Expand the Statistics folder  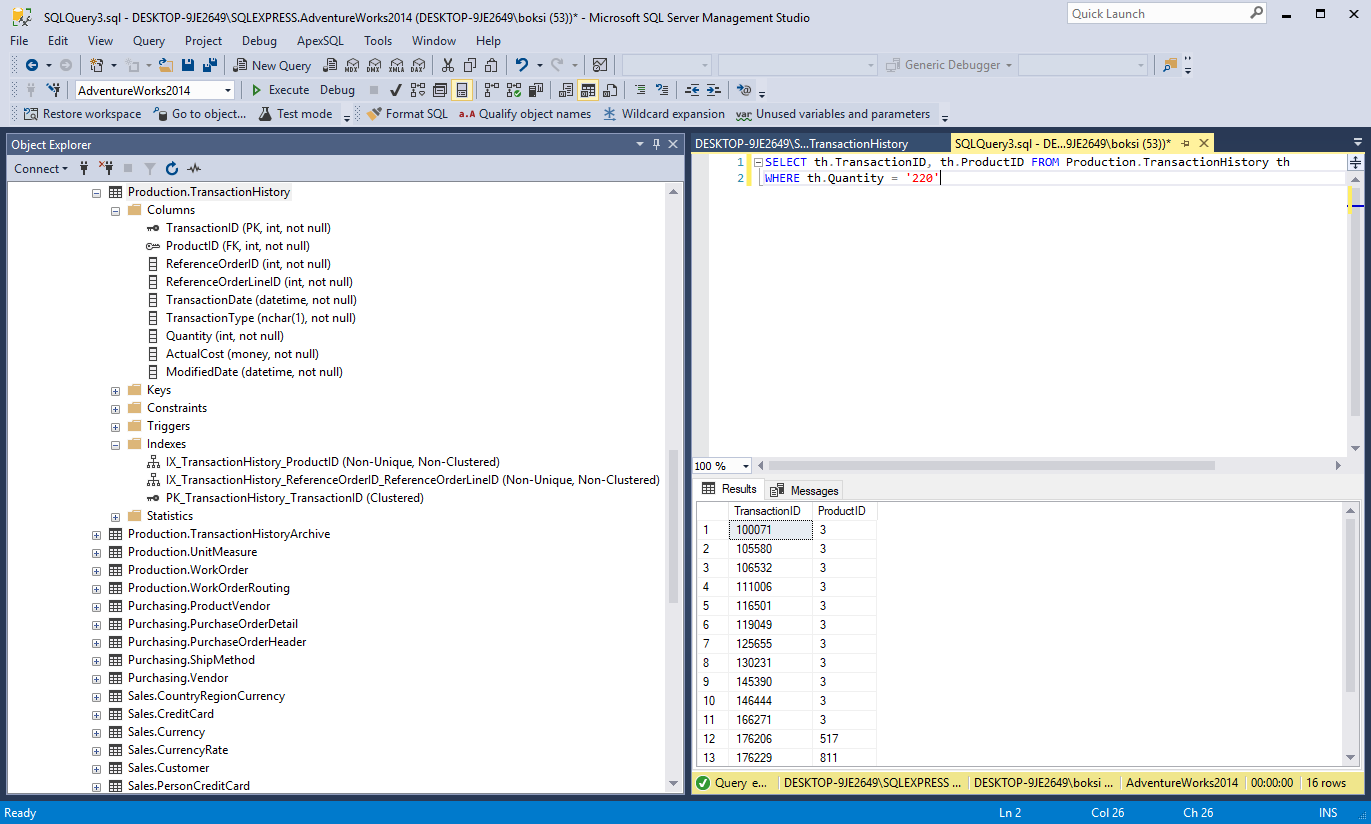(x=116, y=516)
